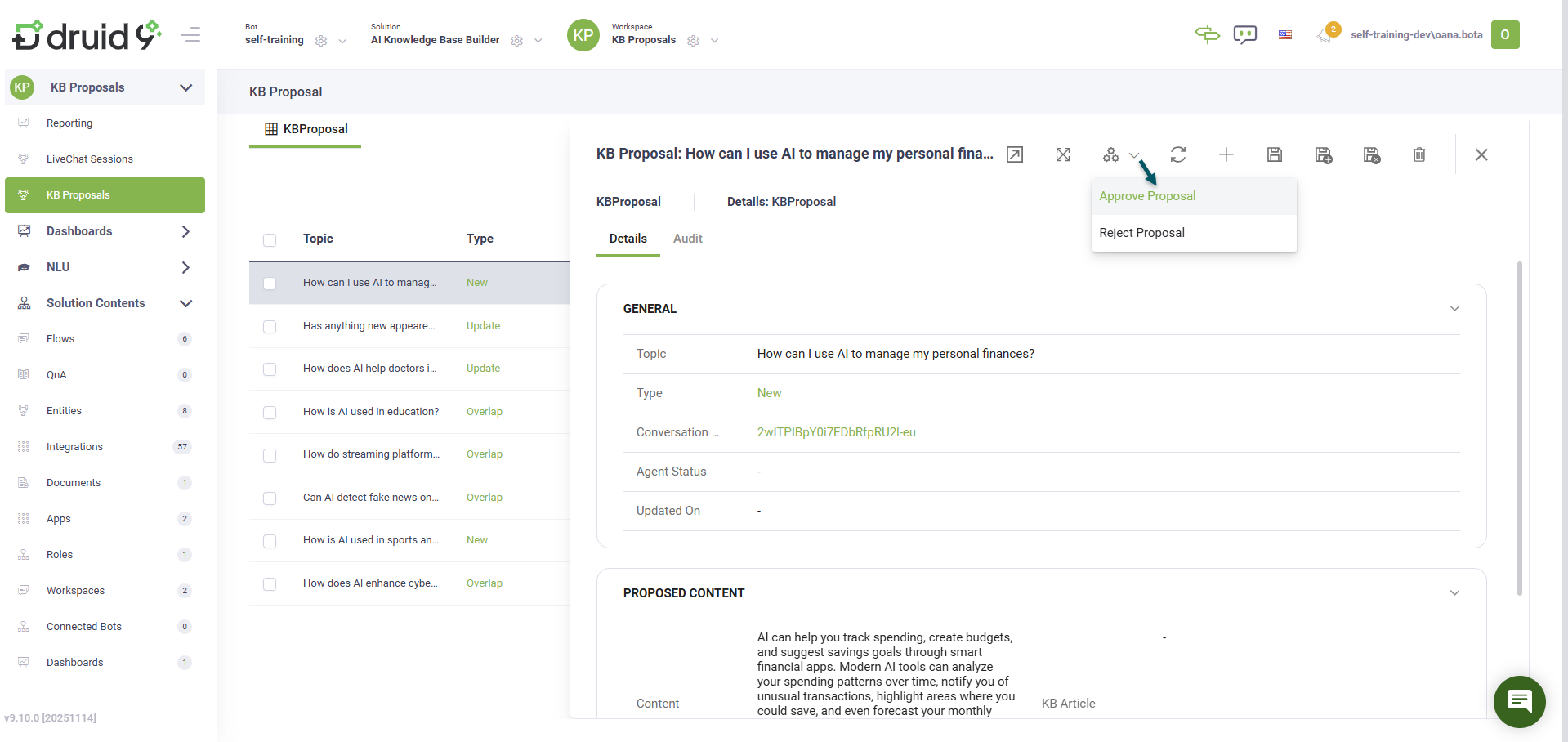Expand the Dashboards sidebar group

point(185,231)
